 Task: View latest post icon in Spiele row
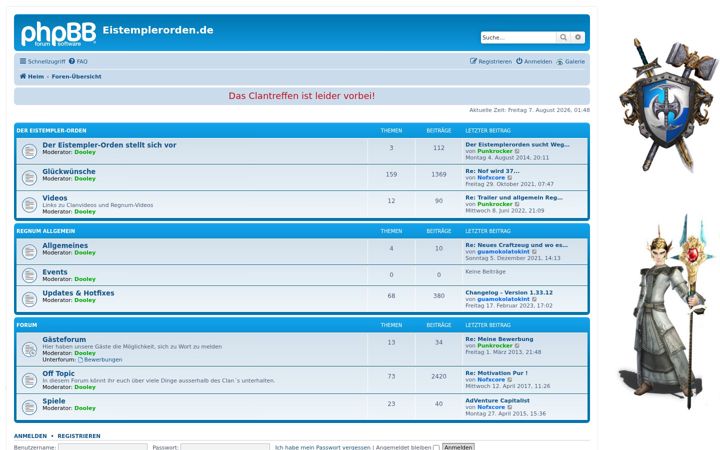pyautogui.click(x=510, y=407)
